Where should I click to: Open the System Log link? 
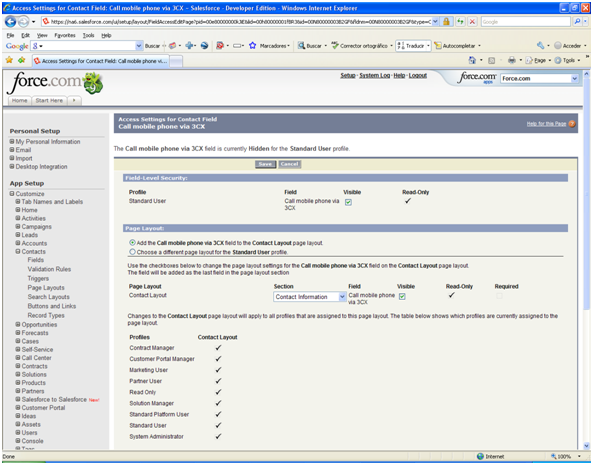374,76
